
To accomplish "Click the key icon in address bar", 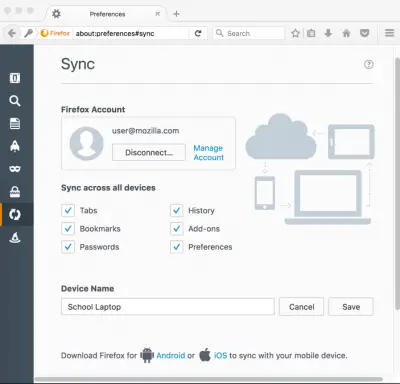I will click(x=29, y=33).
